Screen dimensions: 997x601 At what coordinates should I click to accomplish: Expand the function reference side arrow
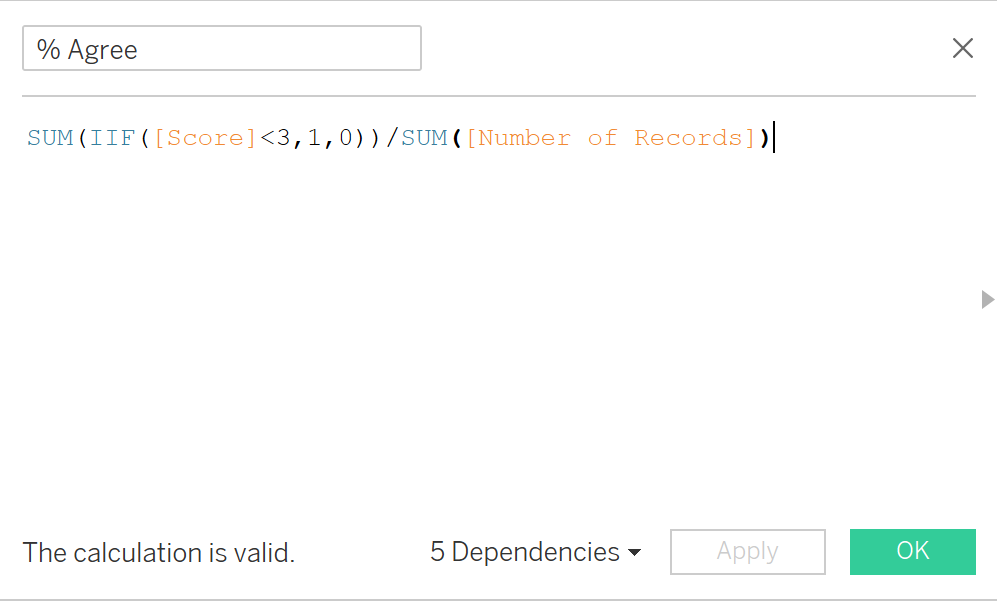[988, 299]
